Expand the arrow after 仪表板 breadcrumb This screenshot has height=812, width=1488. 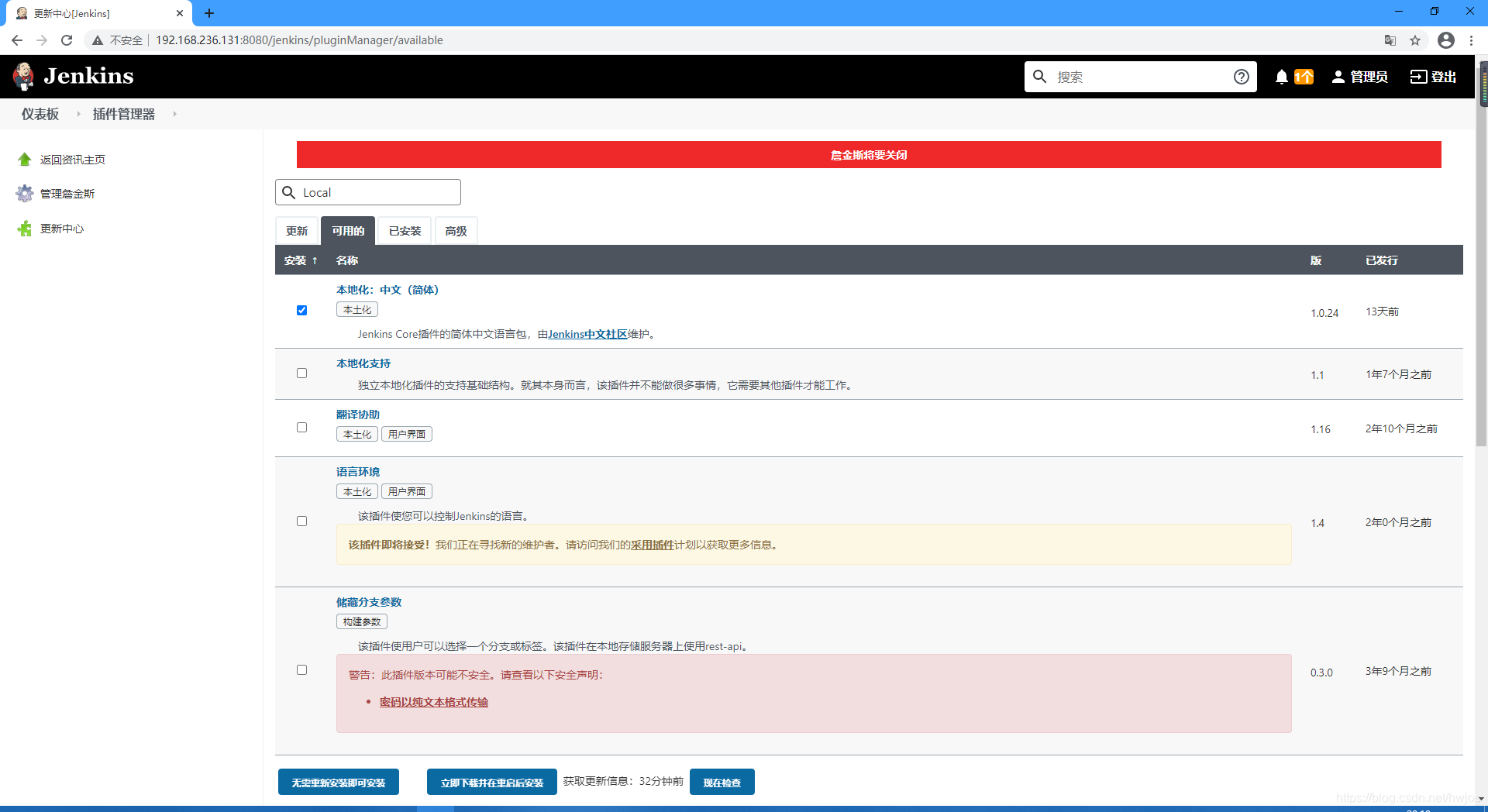[78, 114]
